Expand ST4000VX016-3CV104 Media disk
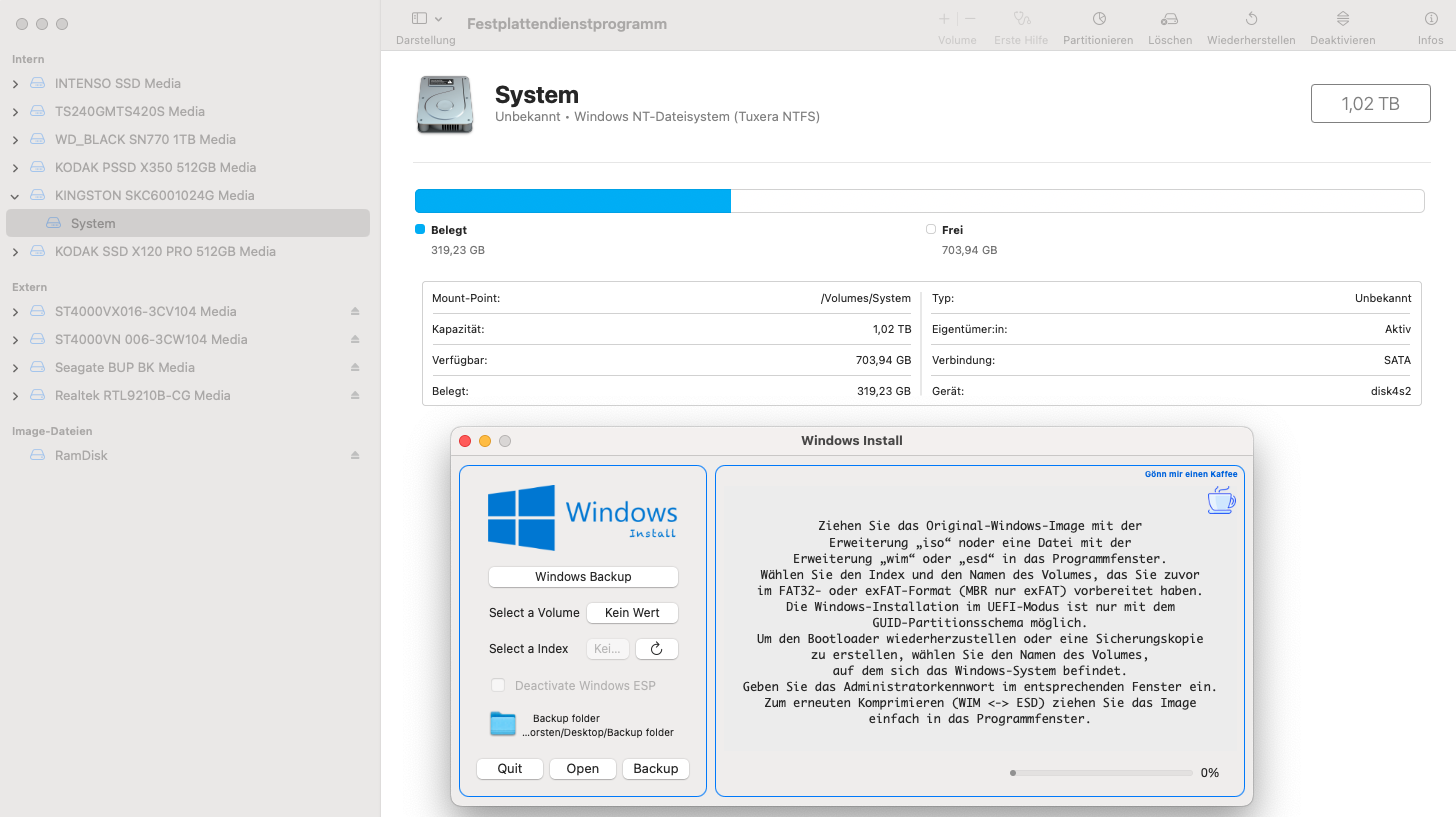 [15, 312]
